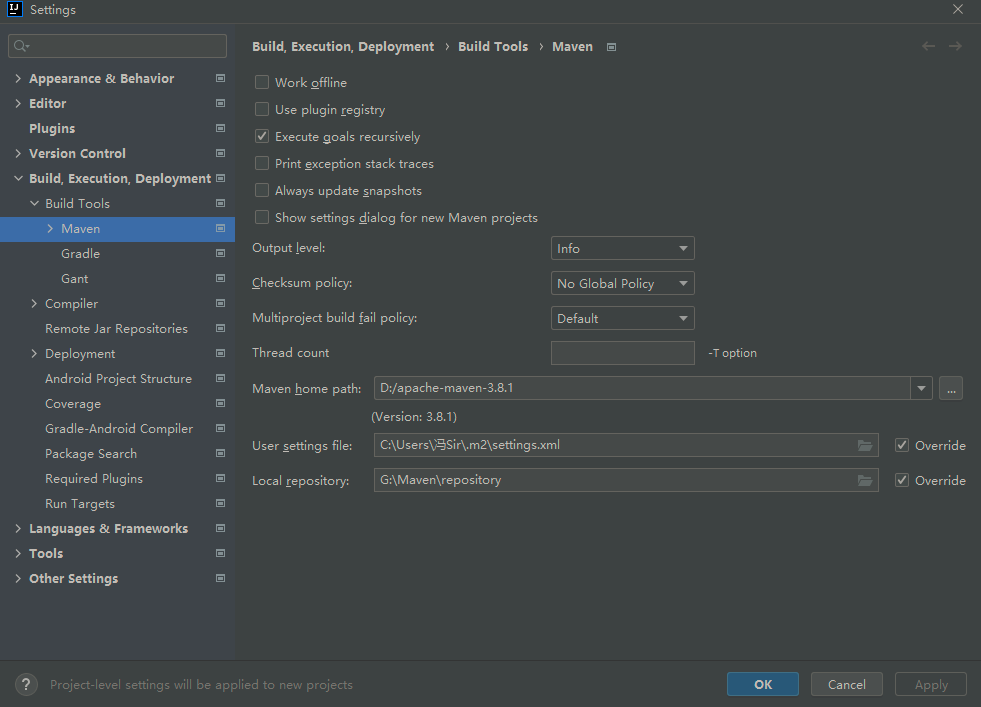This screenshot has width=981, height=707.
Task: Click the project-level icon beside Tools
Action: click(x=220, y=554)
